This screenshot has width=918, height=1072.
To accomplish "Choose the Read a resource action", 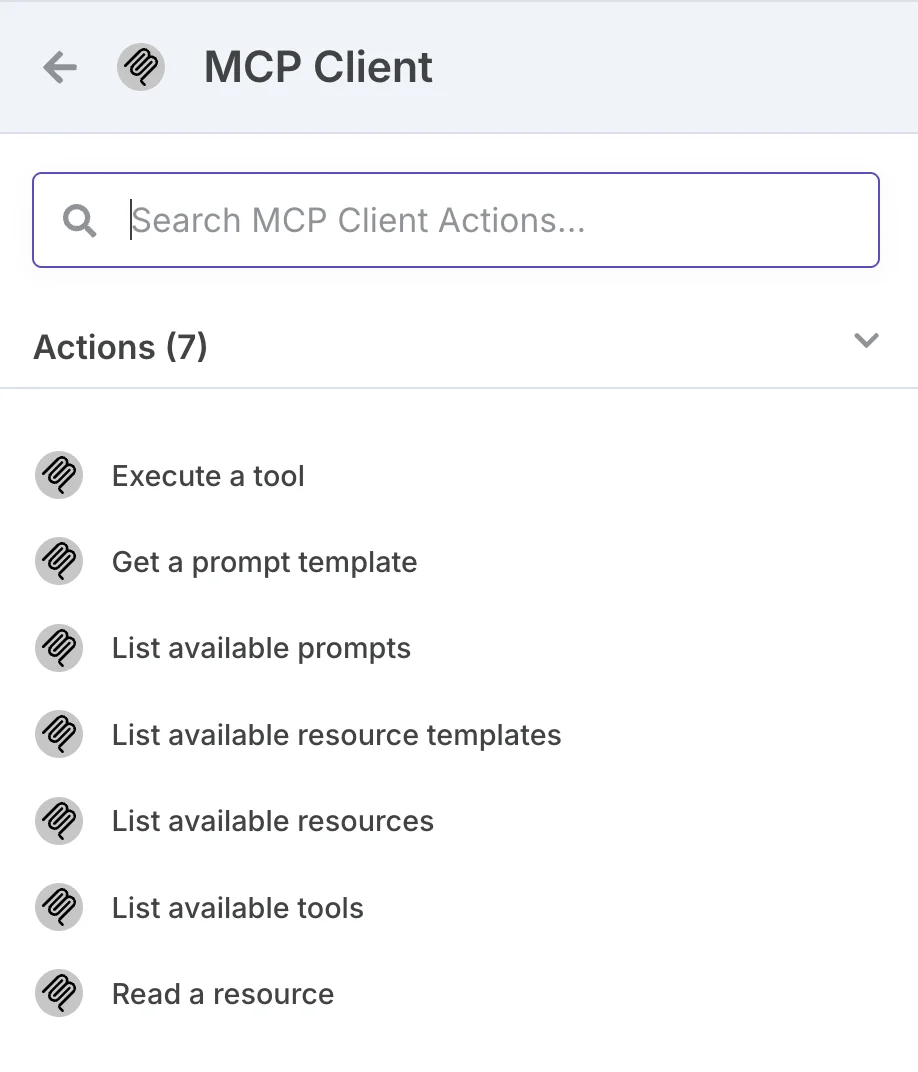I will 222,993.
